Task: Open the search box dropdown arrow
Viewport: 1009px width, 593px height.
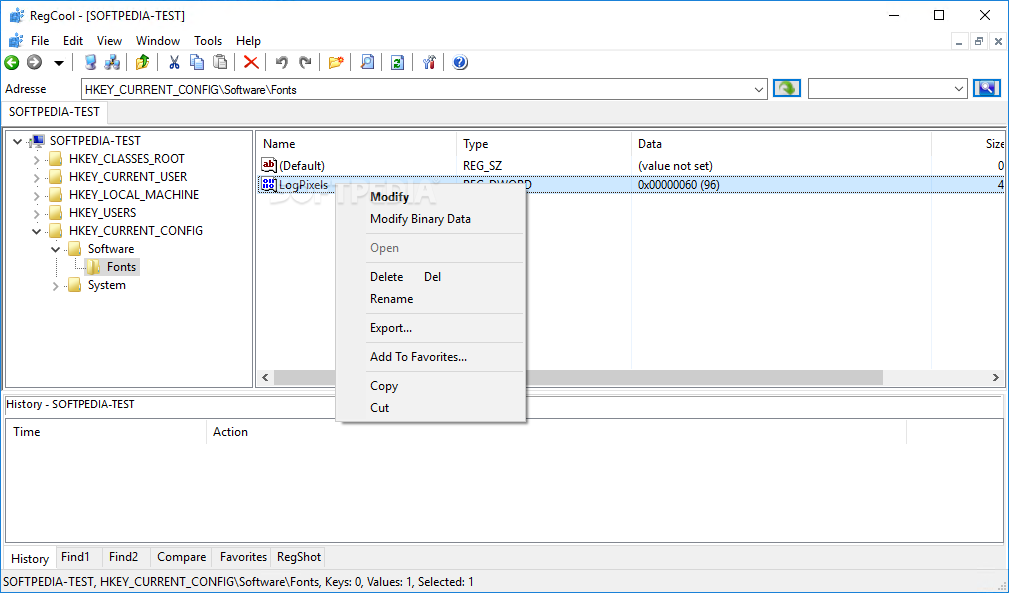Action: [x=959, y=89]
